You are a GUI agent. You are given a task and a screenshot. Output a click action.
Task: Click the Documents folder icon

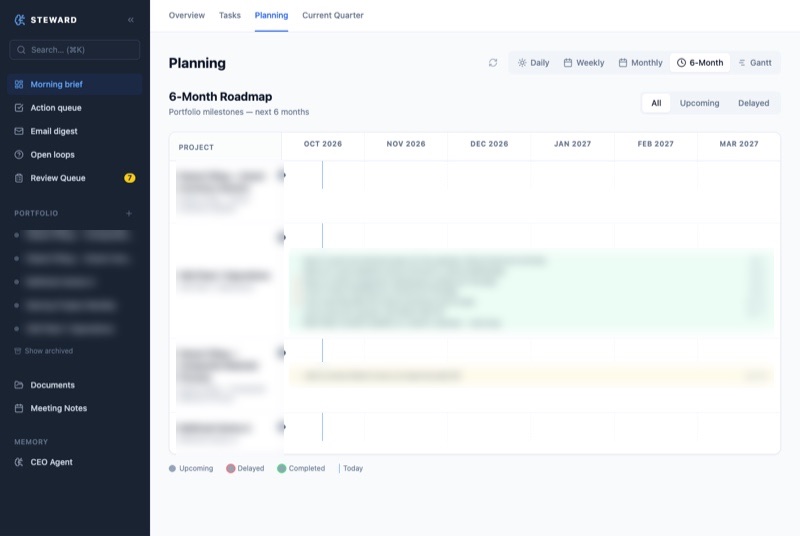19,385
